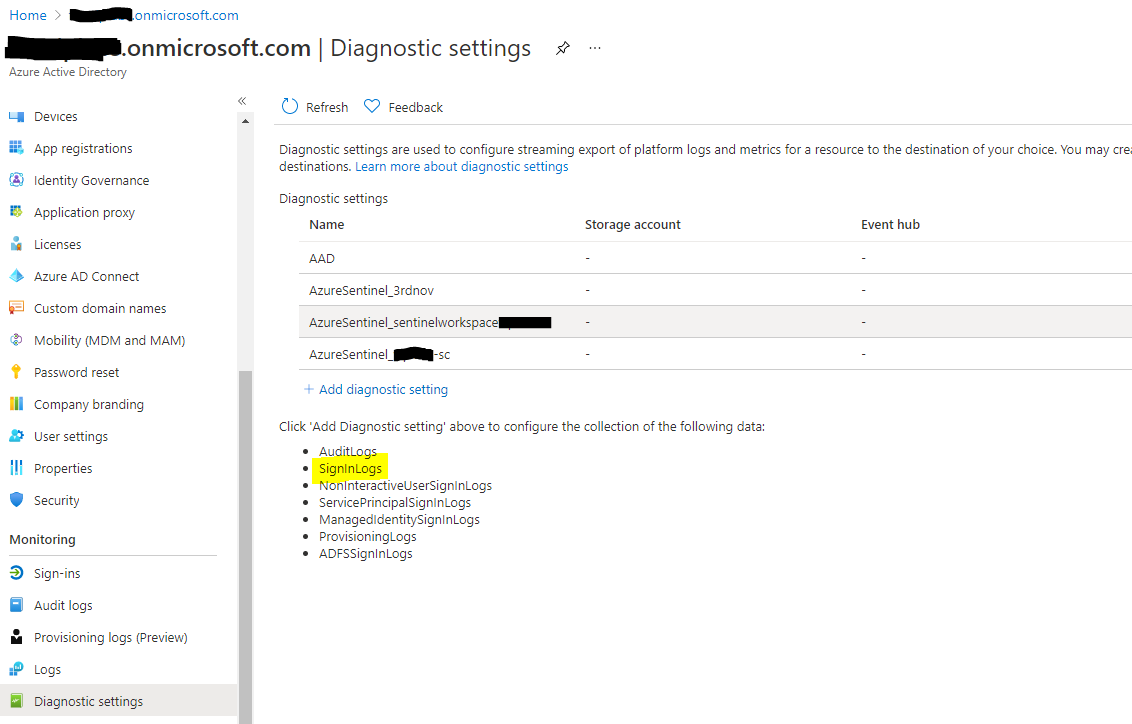Click the Security shield icon

16,500
